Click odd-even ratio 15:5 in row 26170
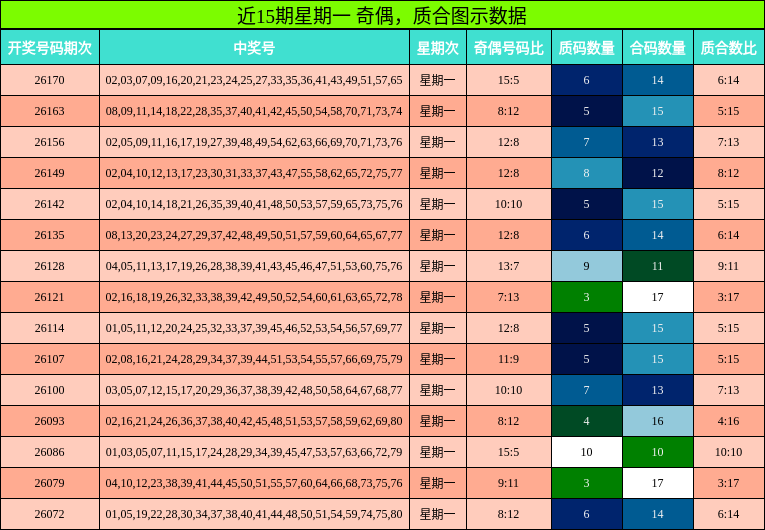Viewport: 765px width, 530px height. pos(509,80)
